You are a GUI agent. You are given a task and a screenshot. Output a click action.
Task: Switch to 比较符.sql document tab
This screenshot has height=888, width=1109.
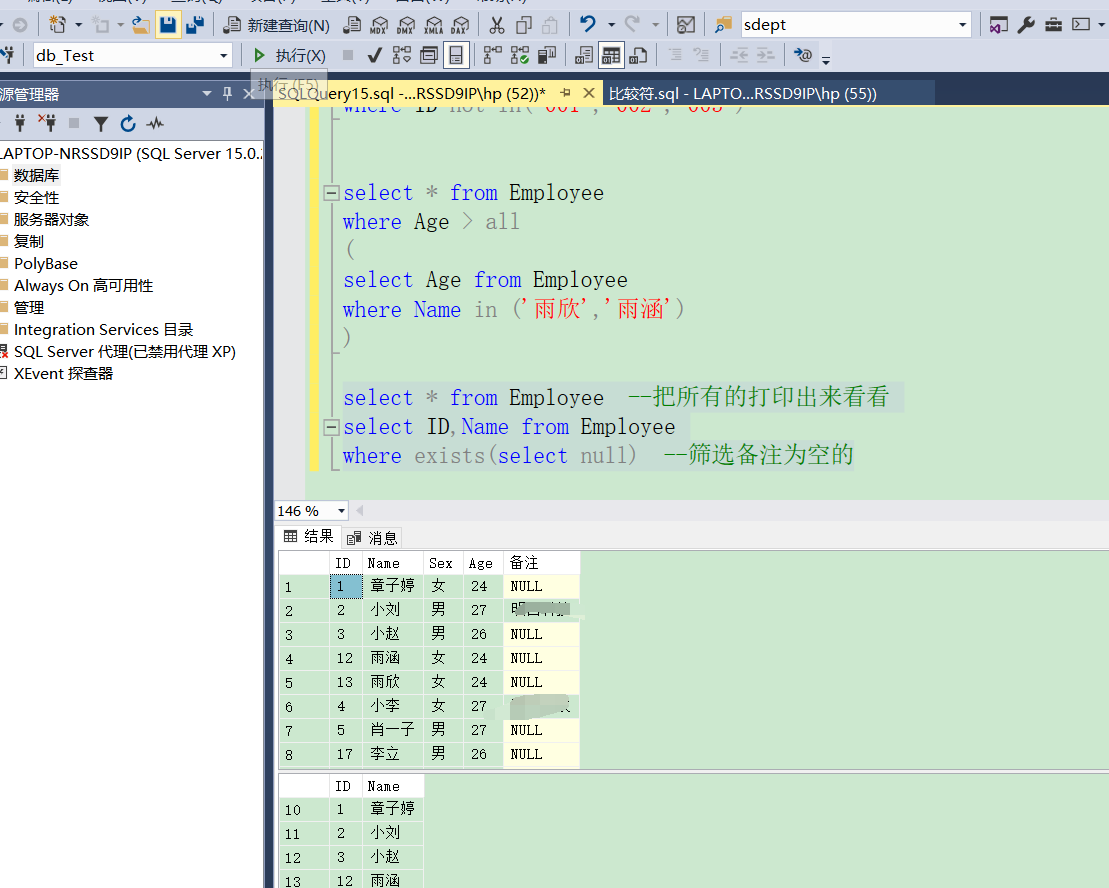pyautogui.click(x=743, y=93)
